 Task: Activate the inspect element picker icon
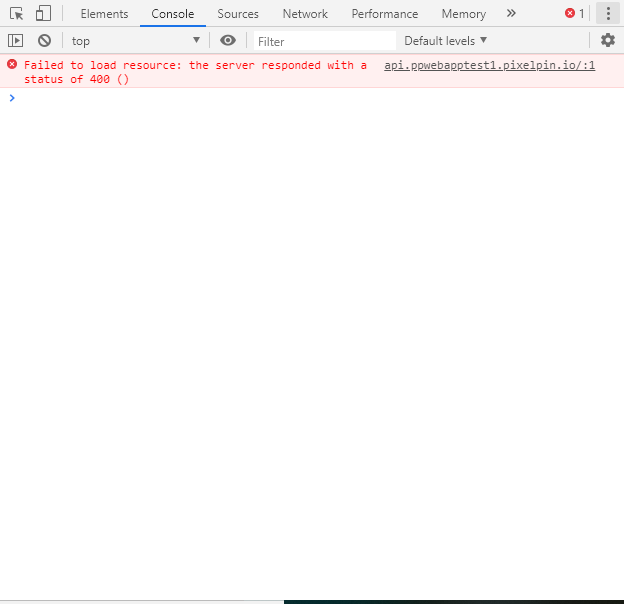coord(17,14)
